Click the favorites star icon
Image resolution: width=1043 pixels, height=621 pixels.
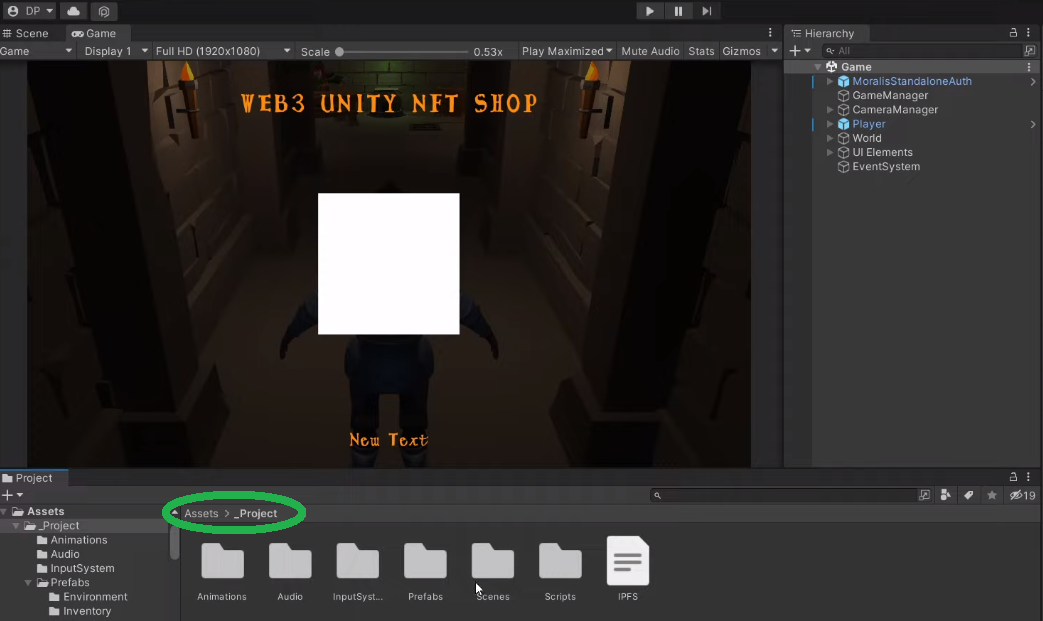tap(992, 495)
